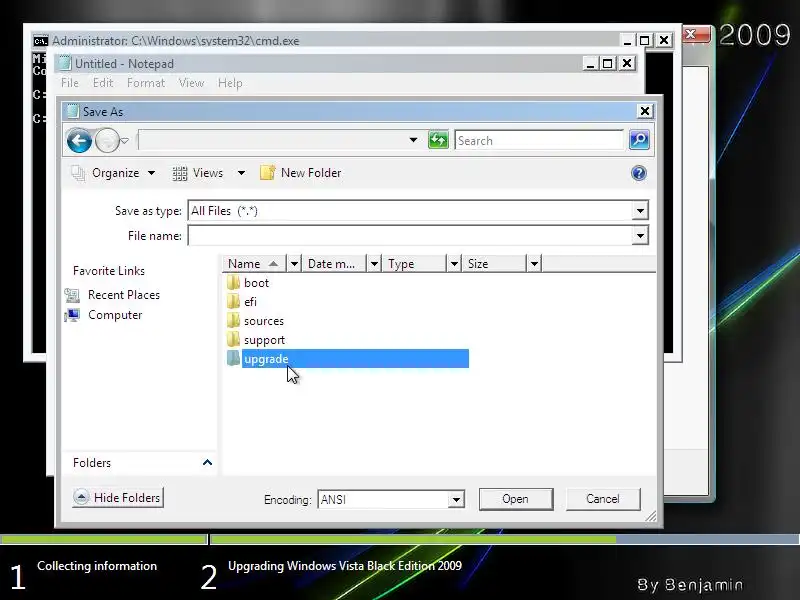This screenshot has width=800, height=600.
Task: Open Notepad's Help menu
Action: pyautogui.click(x=230, y=83)
